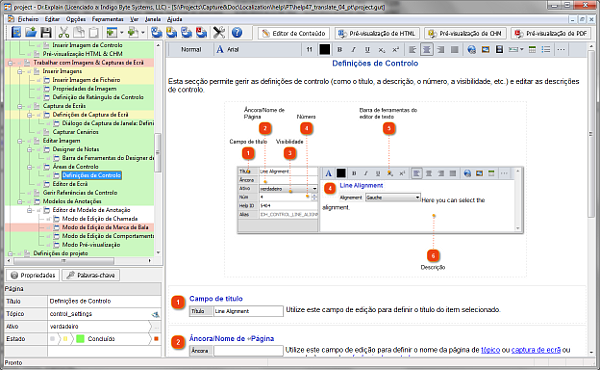600x370 pixels.
Task: Change the font size value 11
Action: (x=309, y=49)
